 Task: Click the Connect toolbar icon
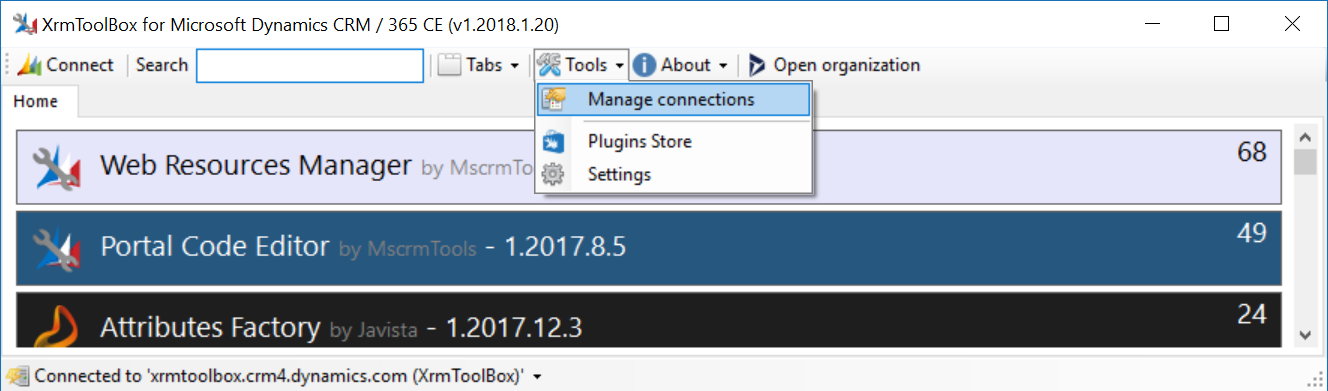pos(30,65)
